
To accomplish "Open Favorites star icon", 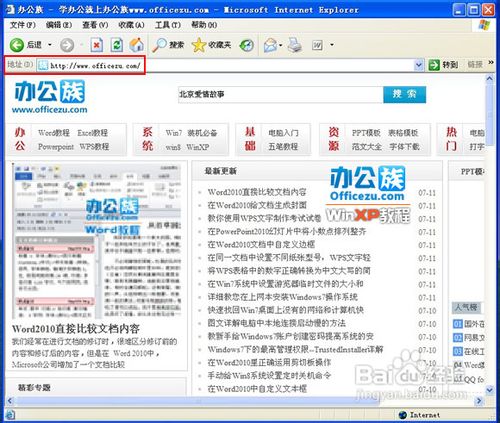I will (199, 45).
